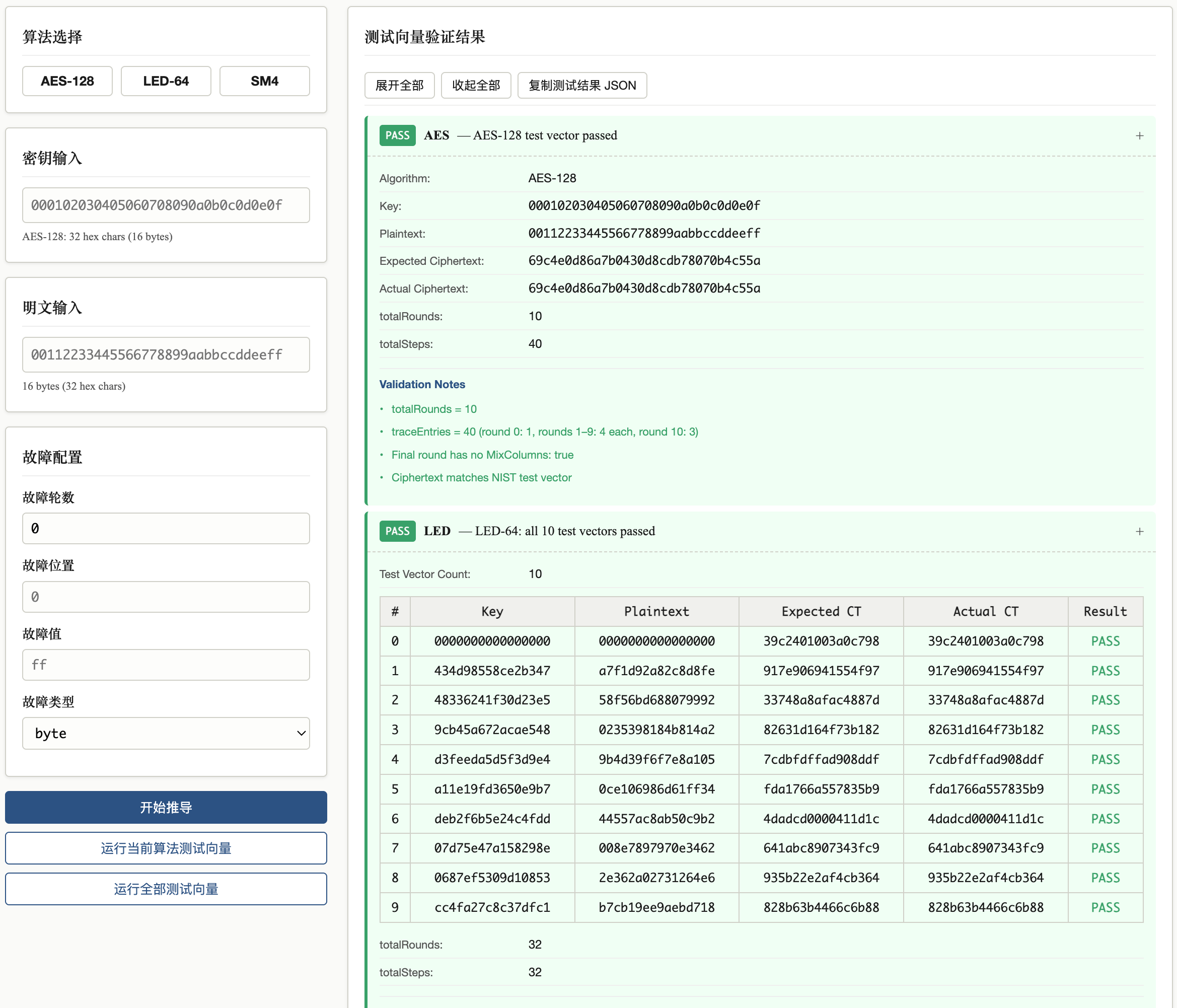
Task: Collapse the AES result panel plus icon
Action: click(1139, 136)
